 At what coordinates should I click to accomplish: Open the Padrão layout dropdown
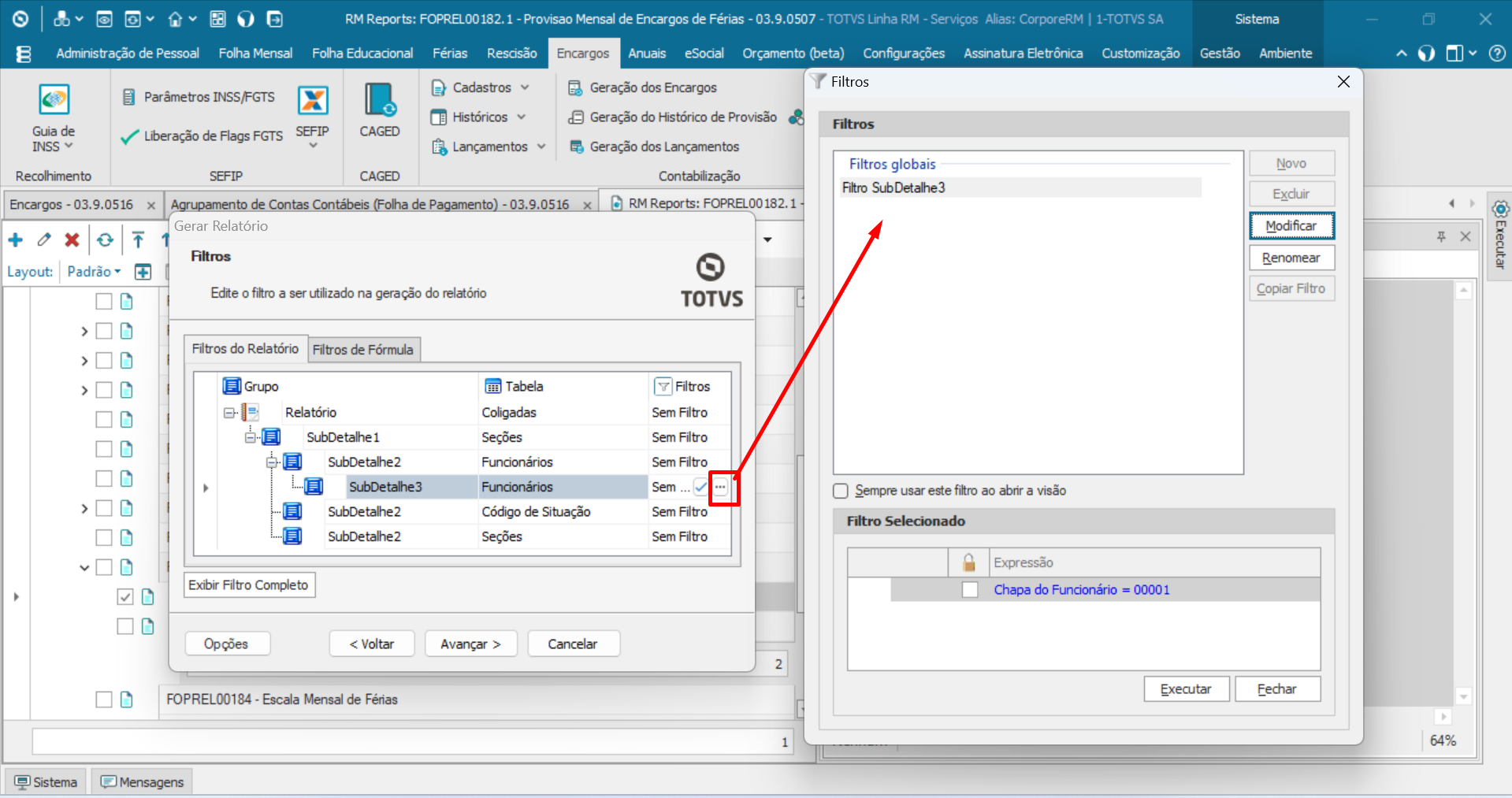pyautogui.click(x=94, y=272)
